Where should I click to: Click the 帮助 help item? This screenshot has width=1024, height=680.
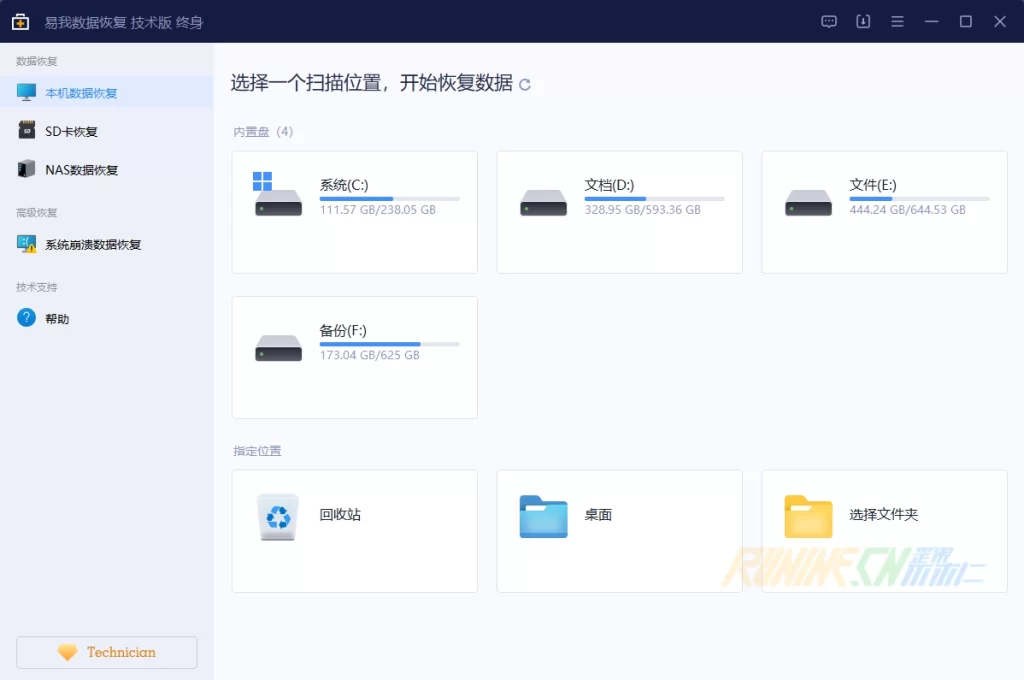tap(57, 319)
